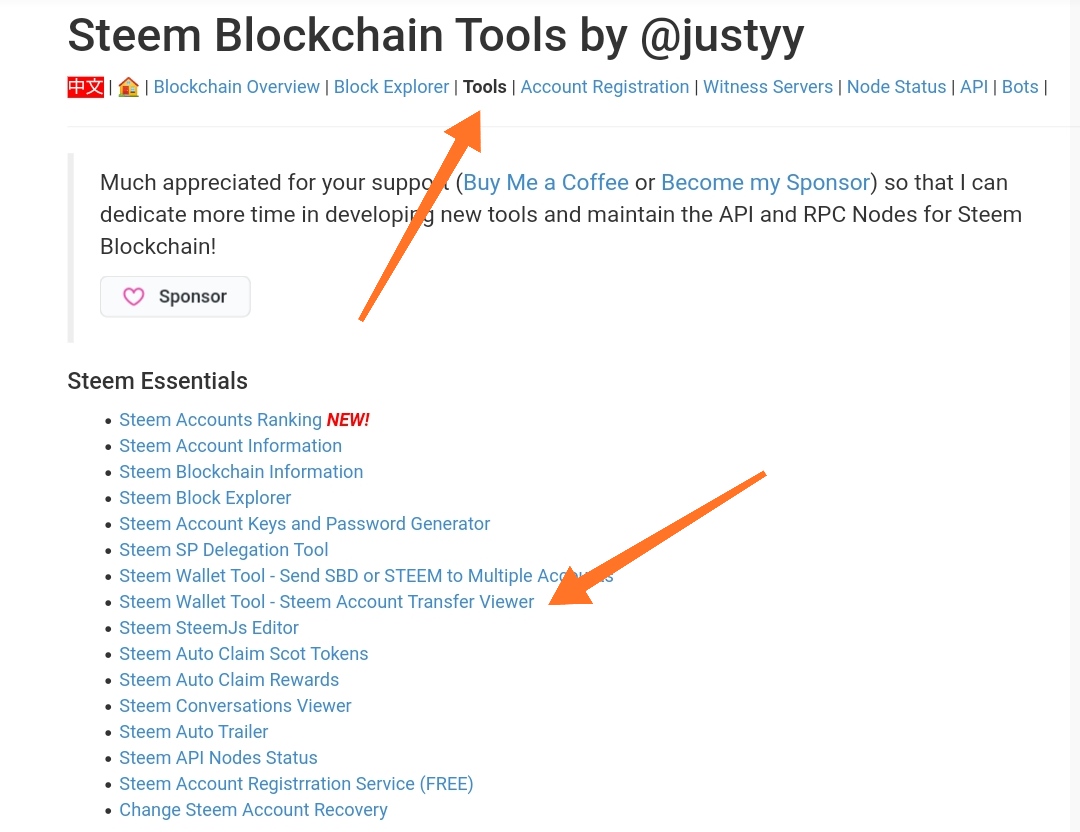This screenshot has width=1080, height=832.
Task: Click the heart icon in Sponsor button
Action: (134, 297)
